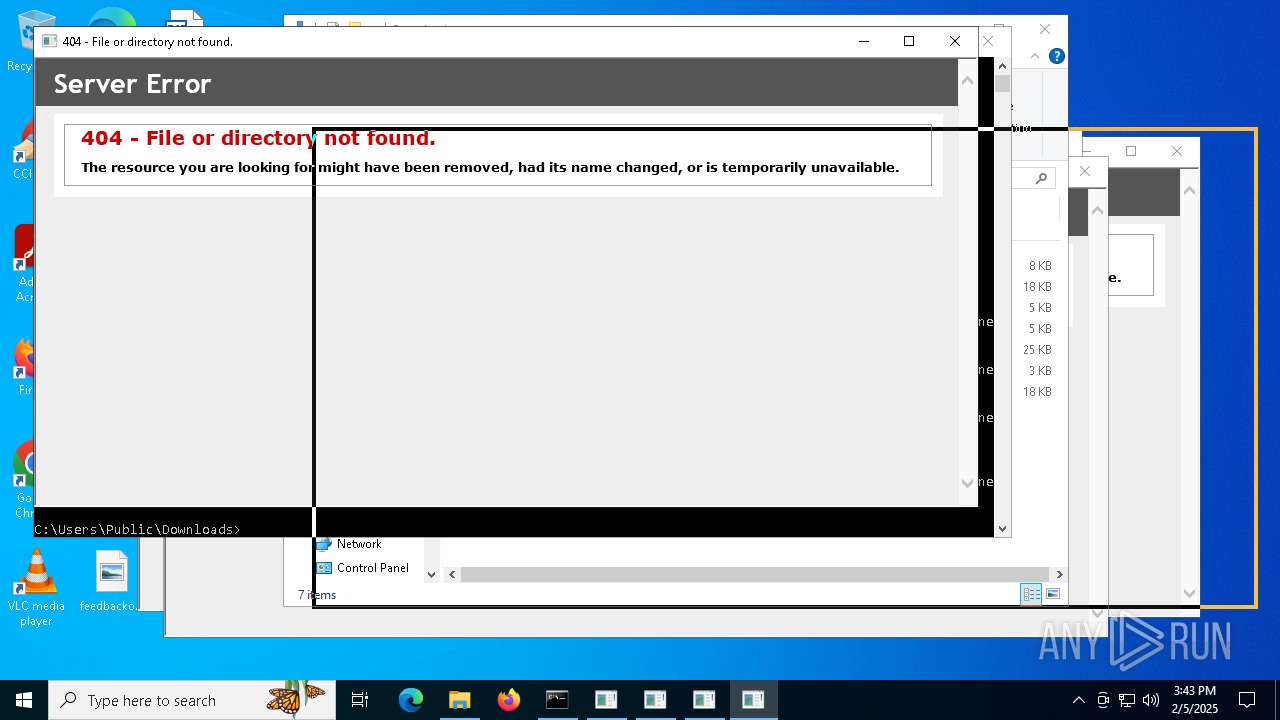Click the 'Server Error' heading
The image size is (1280, 720).
(132, 84)
